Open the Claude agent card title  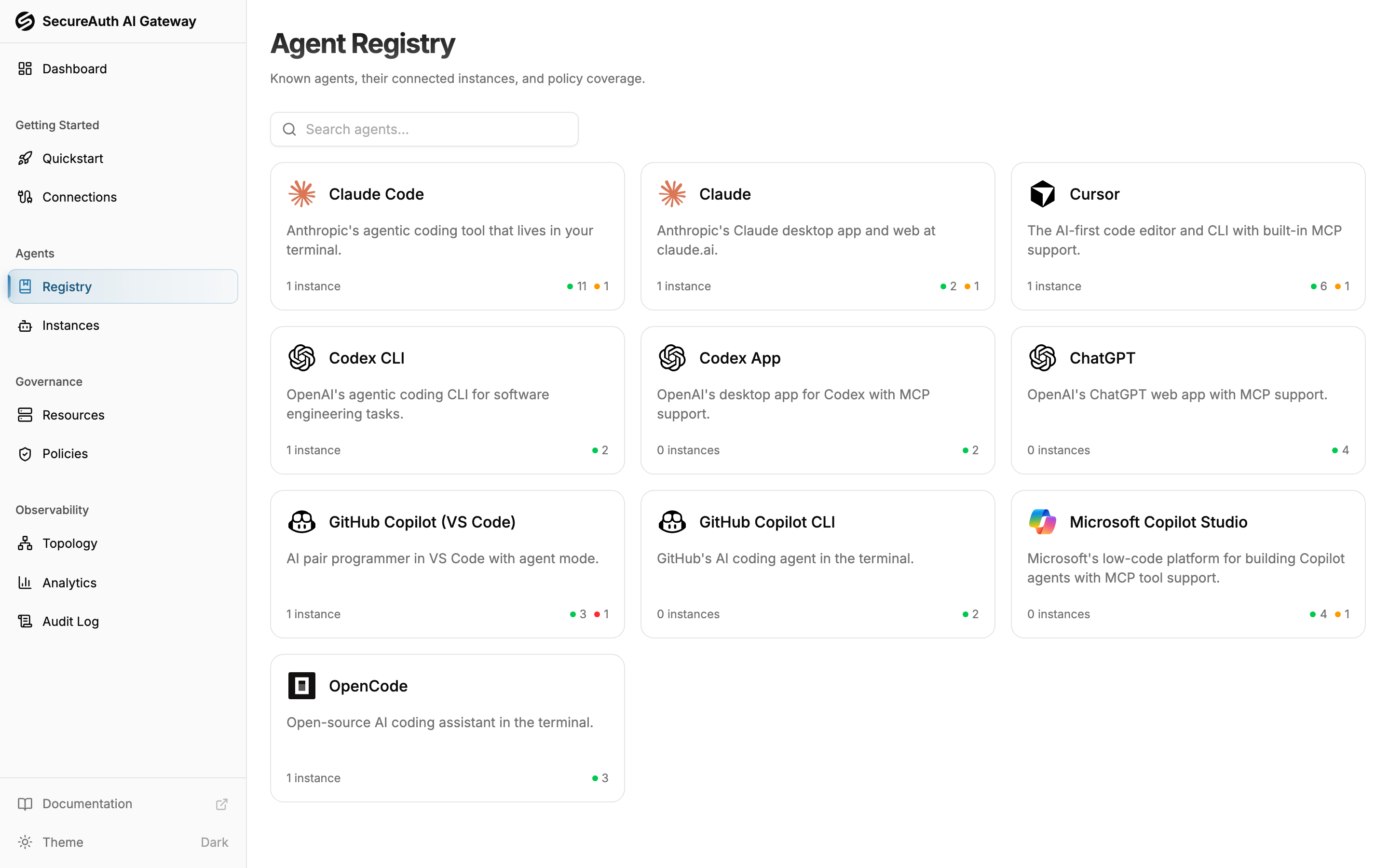point(725,194)
